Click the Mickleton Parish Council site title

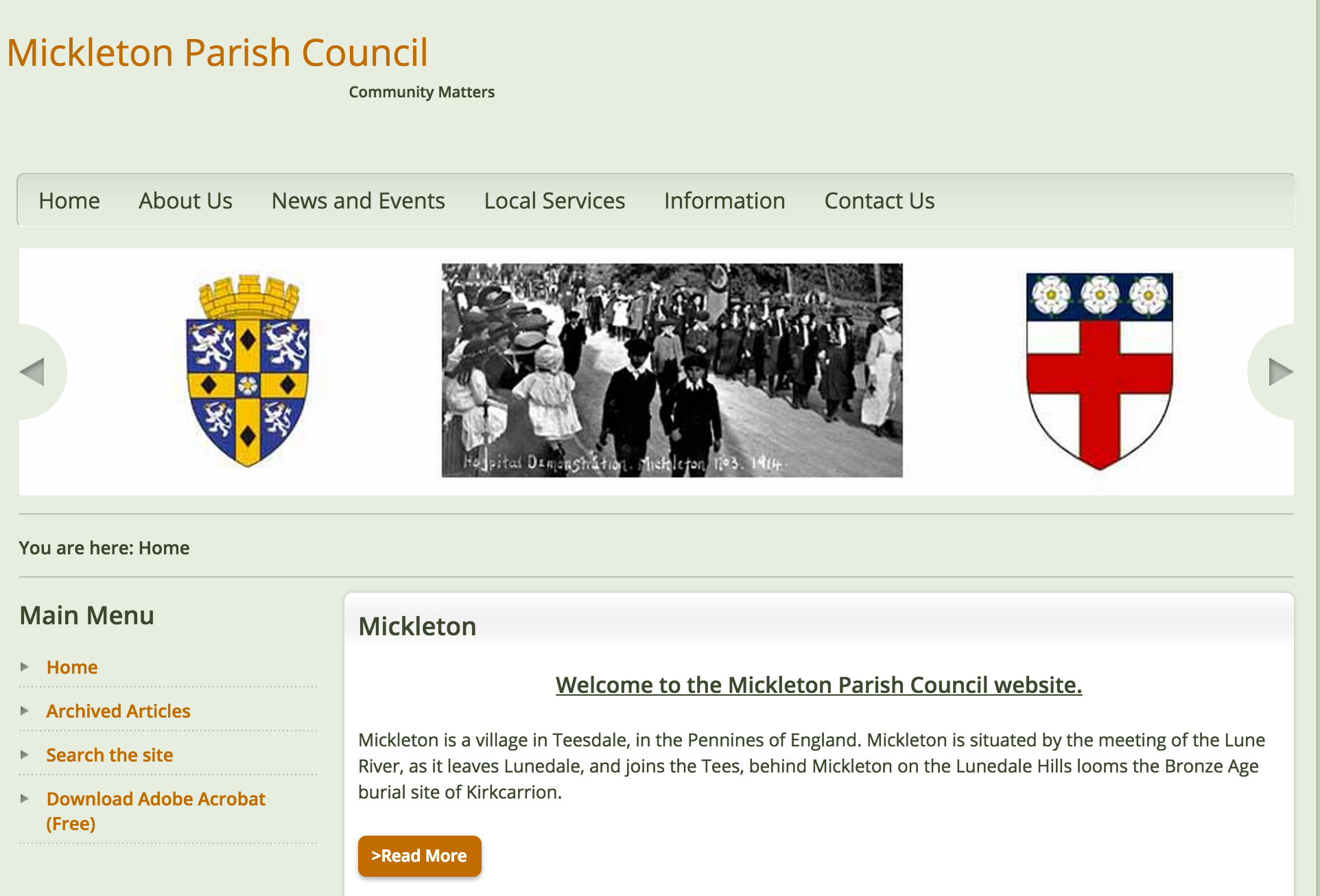click(217, 53)
